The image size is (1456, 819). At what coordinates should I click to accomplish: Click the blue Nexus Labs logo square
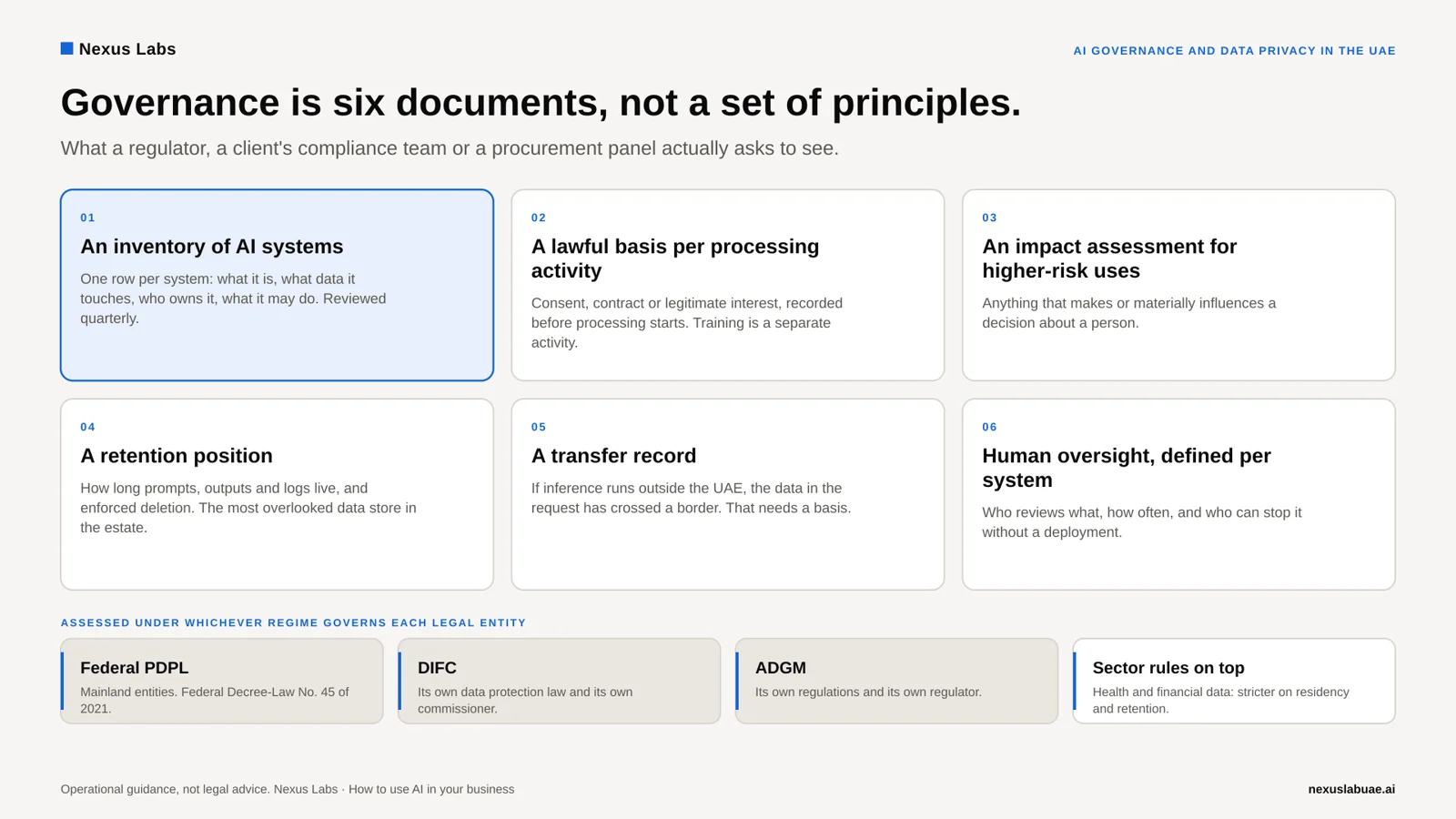66,48
